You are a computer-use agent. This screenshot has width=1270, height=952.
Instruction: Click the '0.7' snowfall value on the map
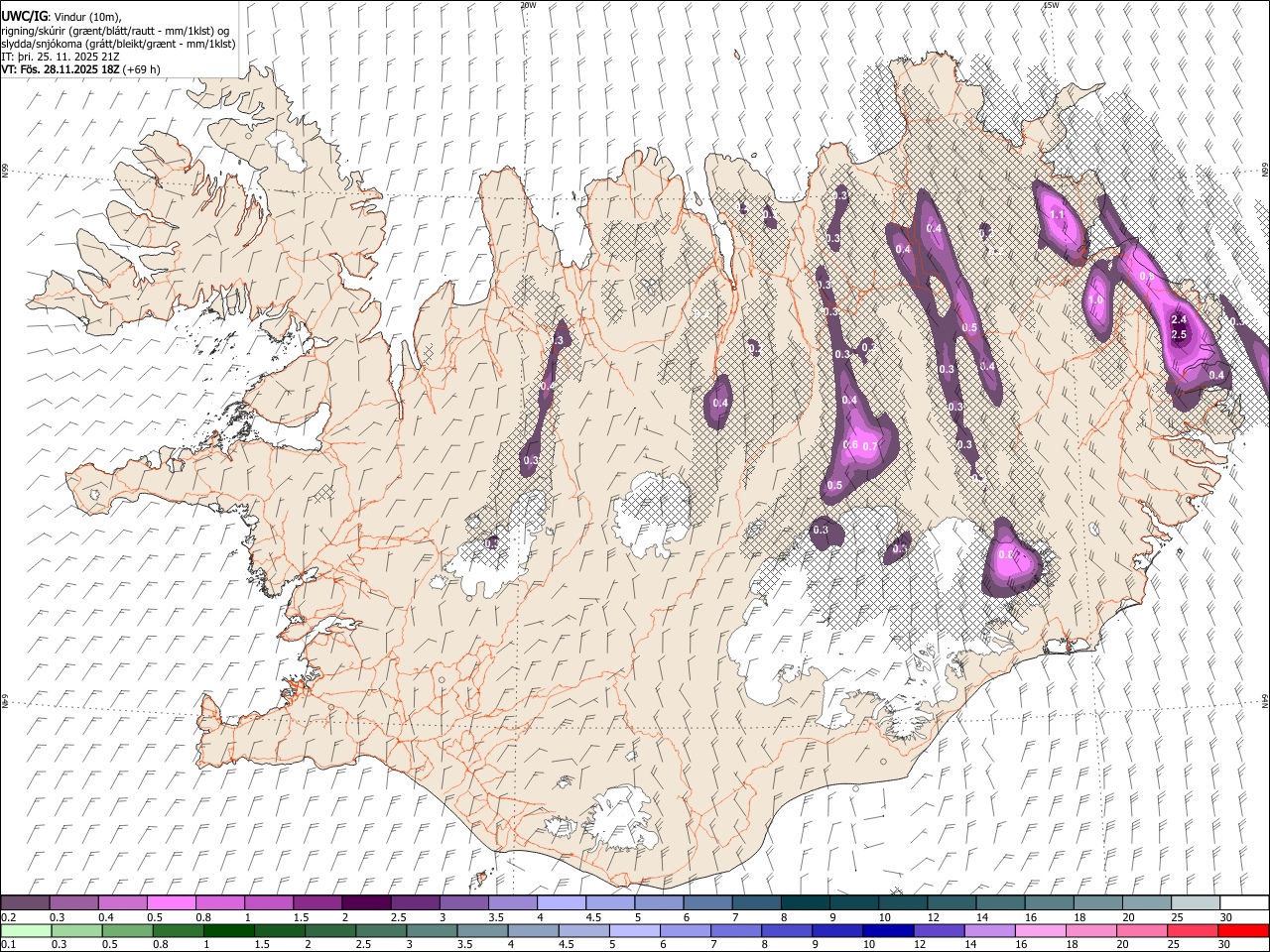pyautogui.click(x=870, y=446)
